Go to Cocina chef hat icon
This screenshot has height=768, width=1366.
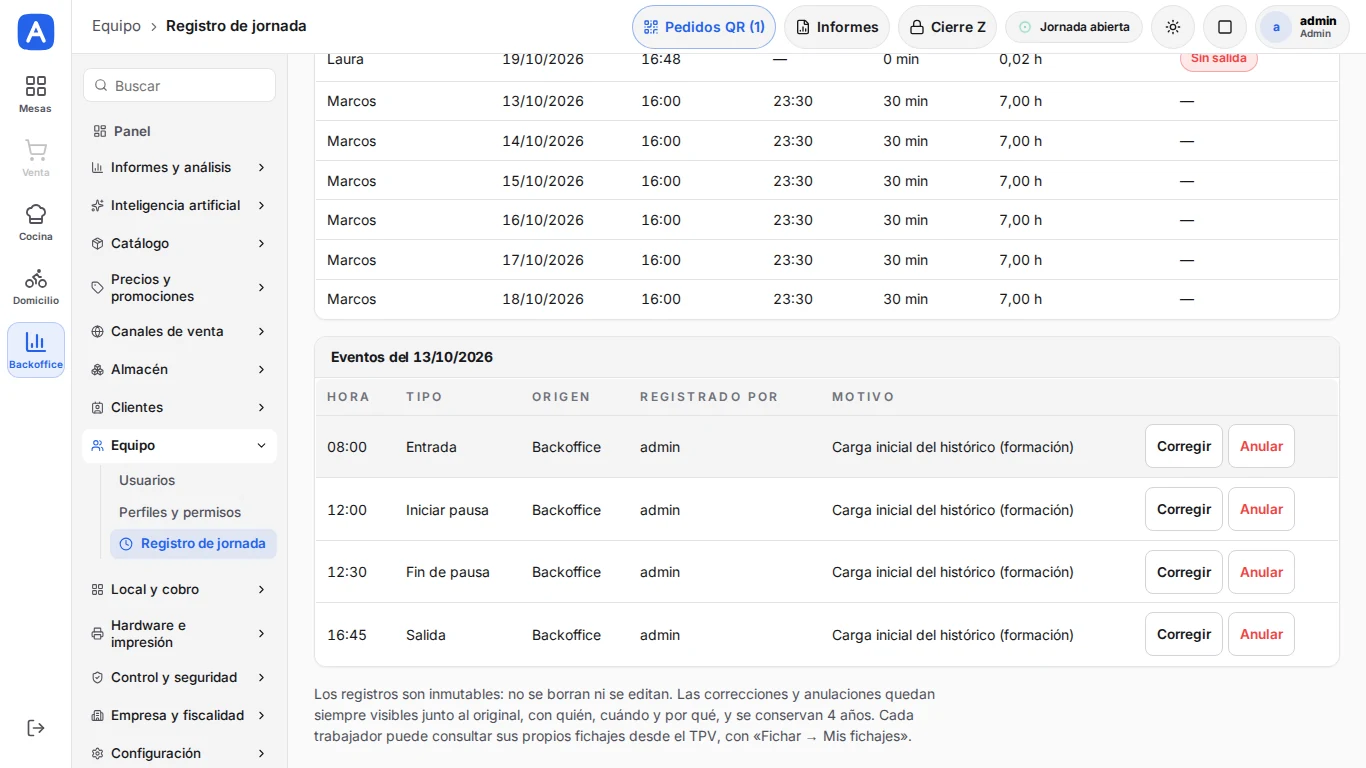click(35, 222)
